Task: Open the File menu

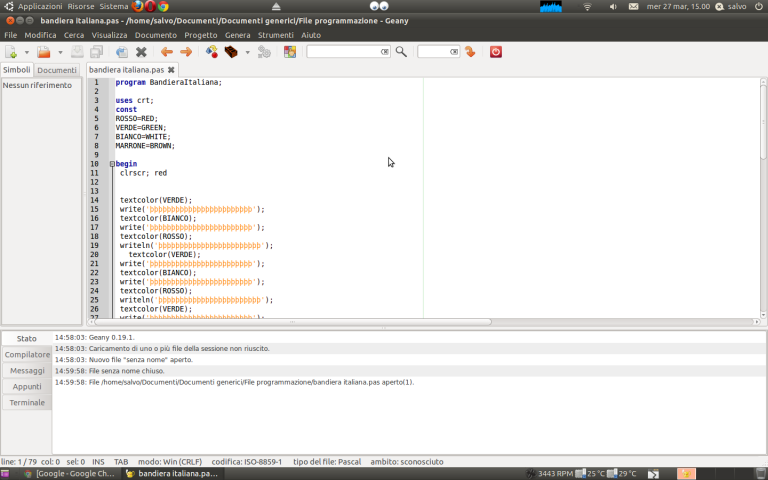Action: coord(10,35)
